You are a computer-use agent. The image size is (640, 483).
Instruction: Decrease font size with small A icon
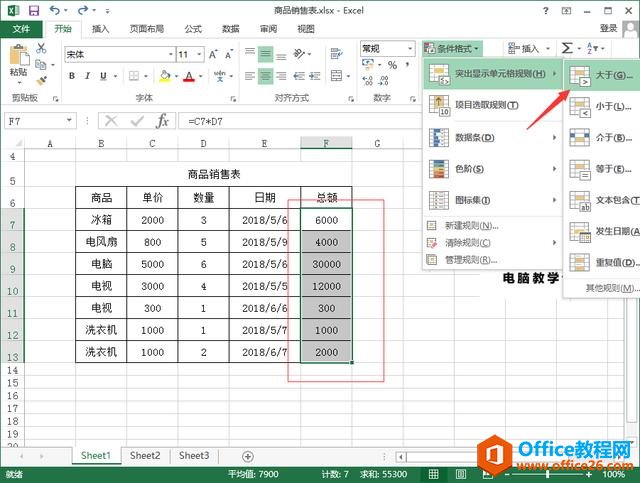click(x=229, y=54)
